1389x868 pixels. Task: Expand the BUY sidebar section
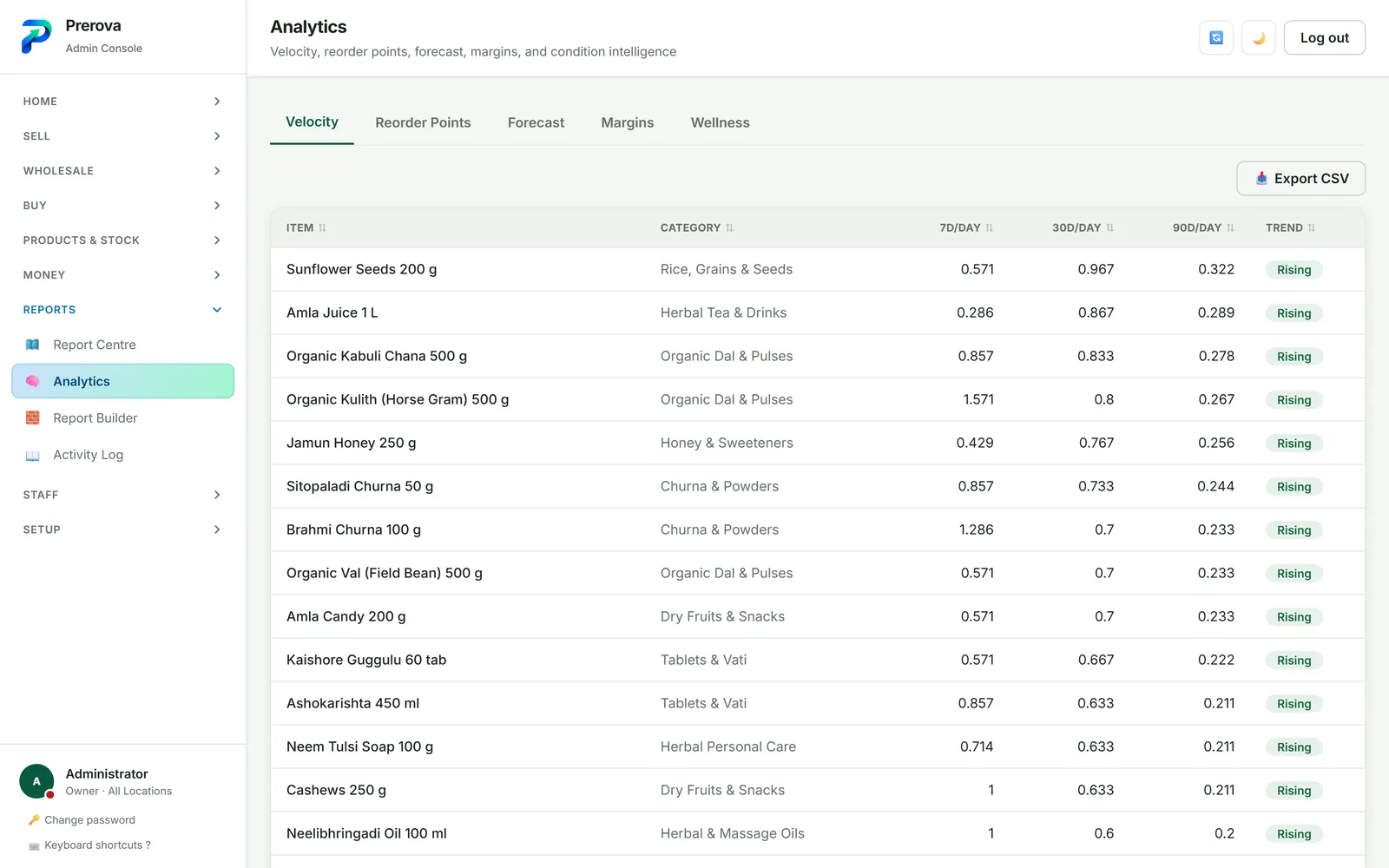122,206
